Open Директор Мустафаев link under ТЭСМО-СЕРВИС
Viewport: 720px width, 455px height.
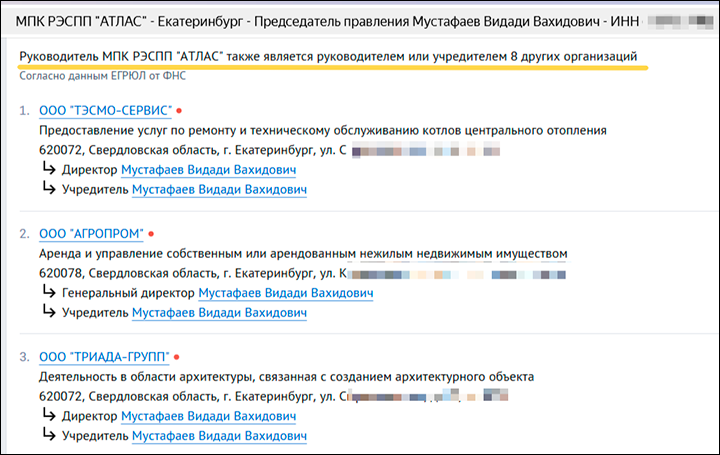pos(208,170)
